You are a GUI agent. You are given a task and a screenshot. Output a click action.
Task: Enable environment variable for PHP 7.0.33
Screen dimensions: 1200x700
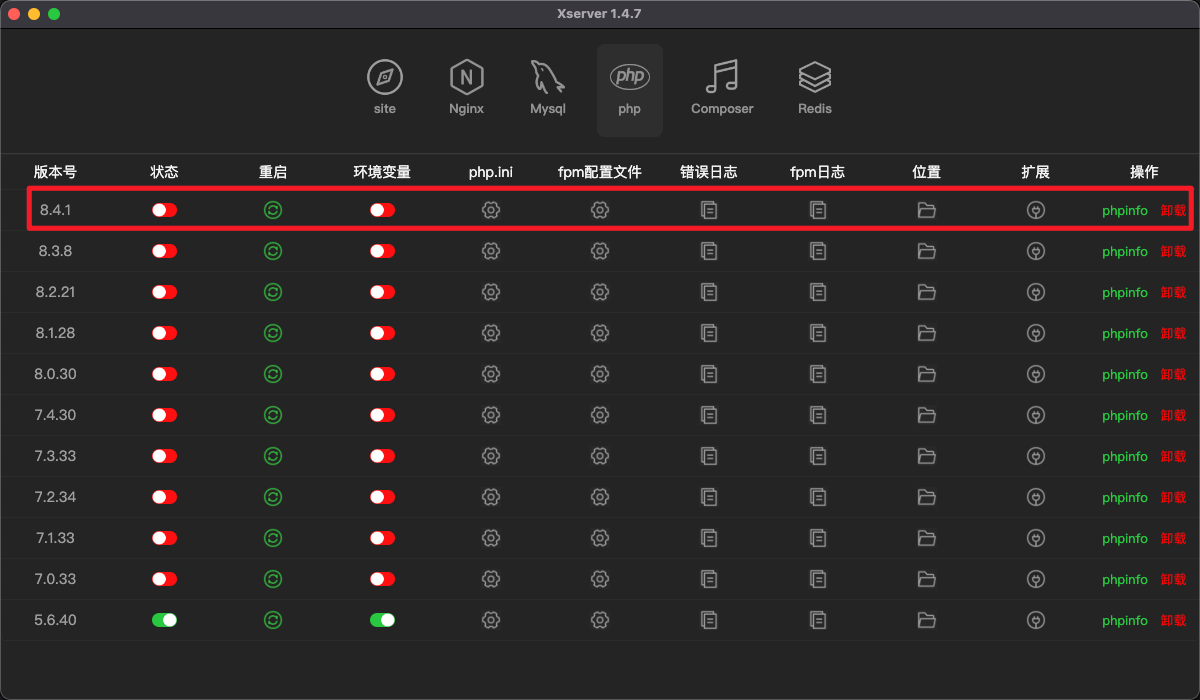[382, 579]
